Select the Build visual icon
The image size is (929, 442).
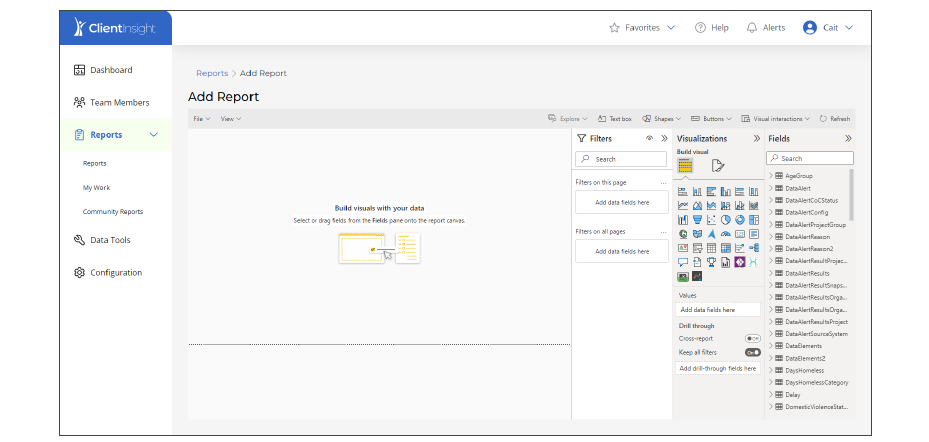point(685,166)
